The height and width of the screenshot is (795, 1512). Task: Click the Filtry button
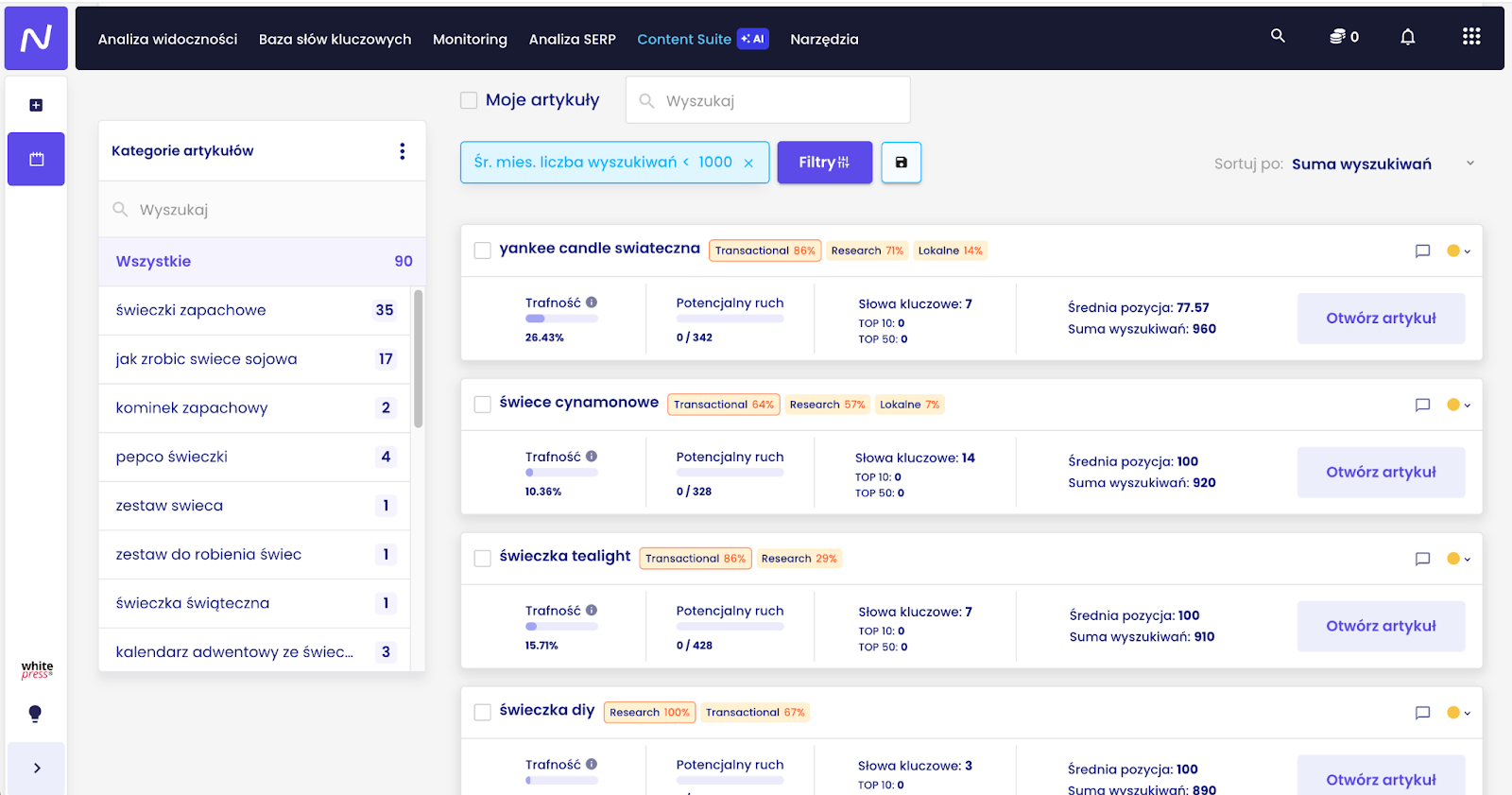(x=824, y=163)
